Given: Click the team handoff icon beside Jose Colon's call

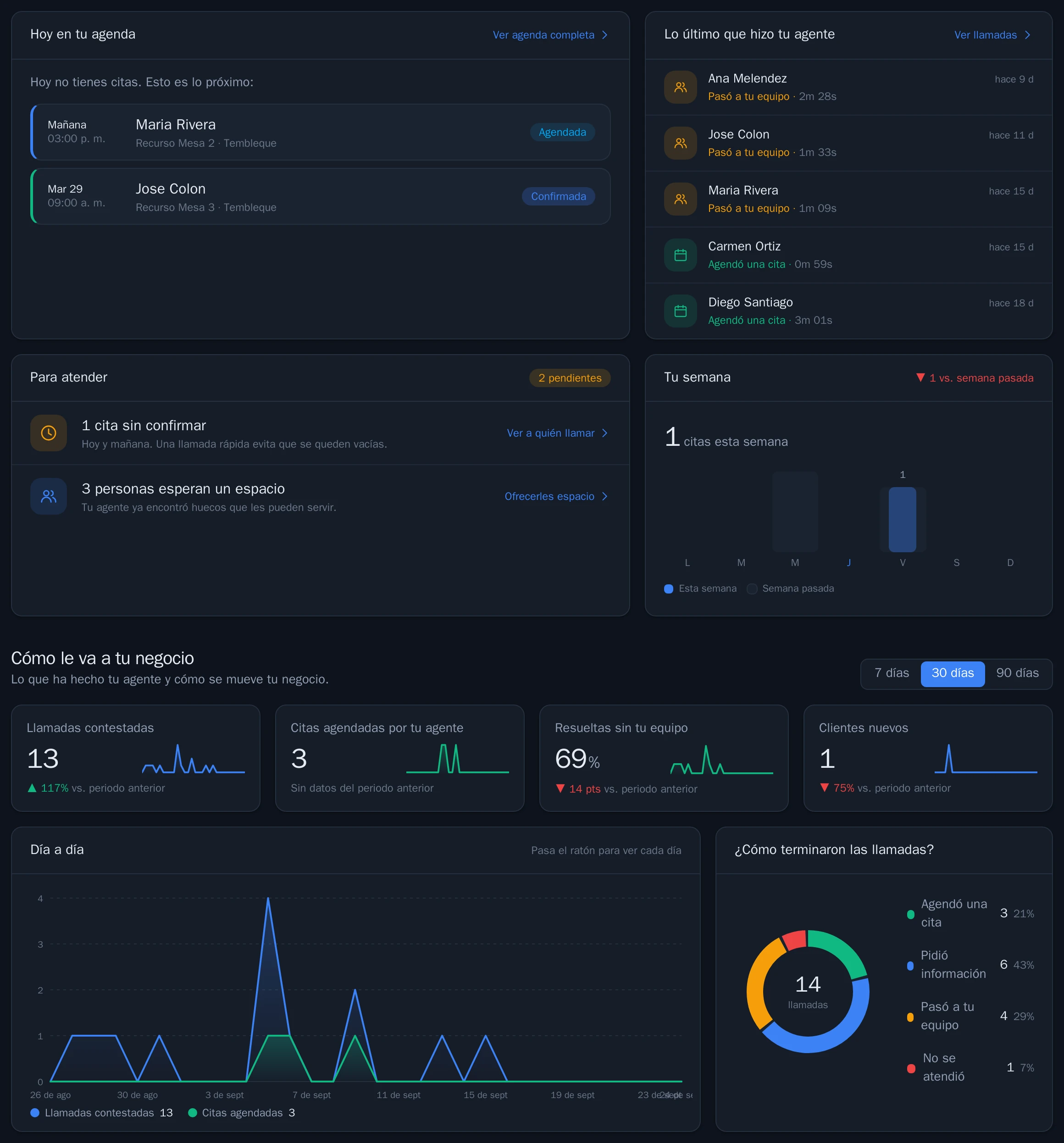Looking at the screenshot, I should coord(680,143).
